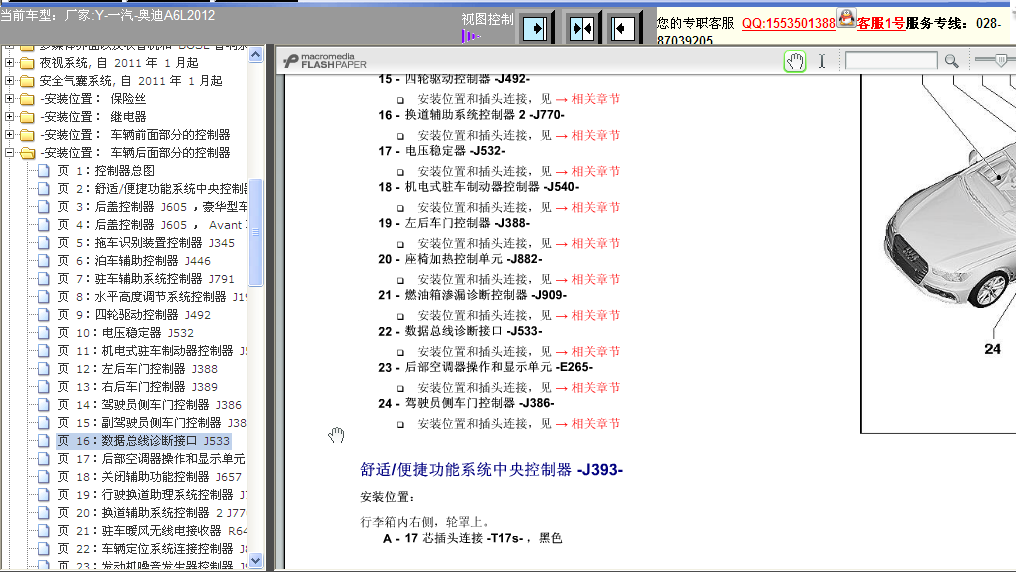Expand the 夜视系统 folder
The width and height of the screenshot is (1016, 572).
pyautogui.click(x=9, y=63)
